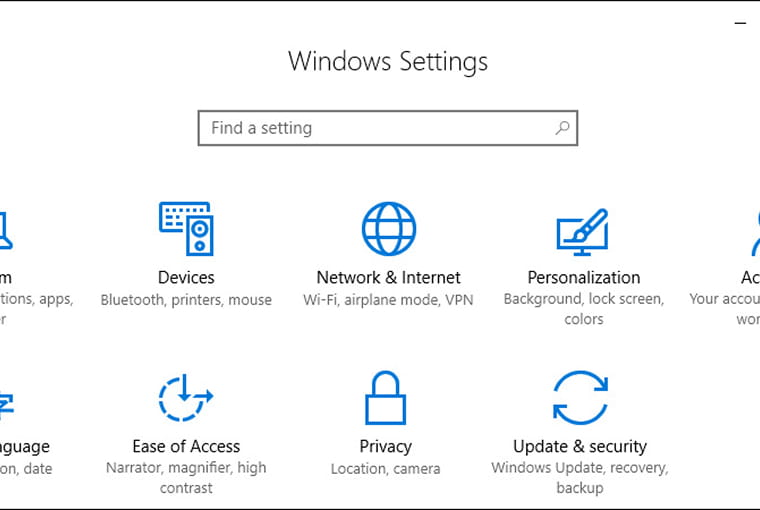The height and width of the screenshot is (510, 760).
Task: Select the "Update & security" text label
Action: tap(580, 446)
